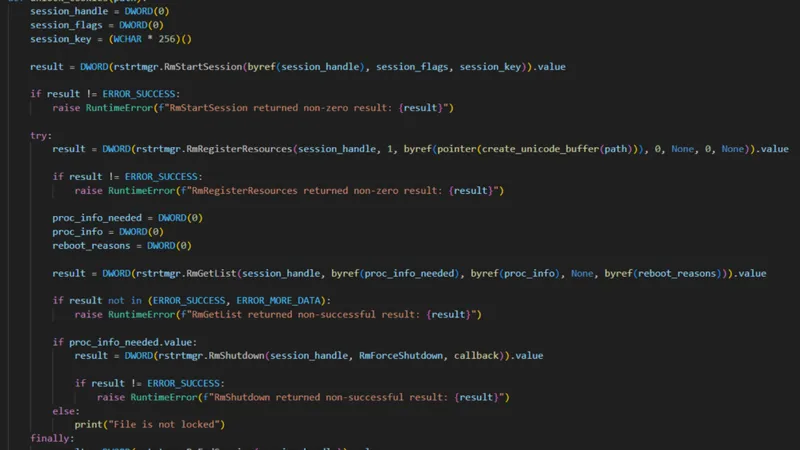Click print "File is not locked" statement

tap(149, 424)
